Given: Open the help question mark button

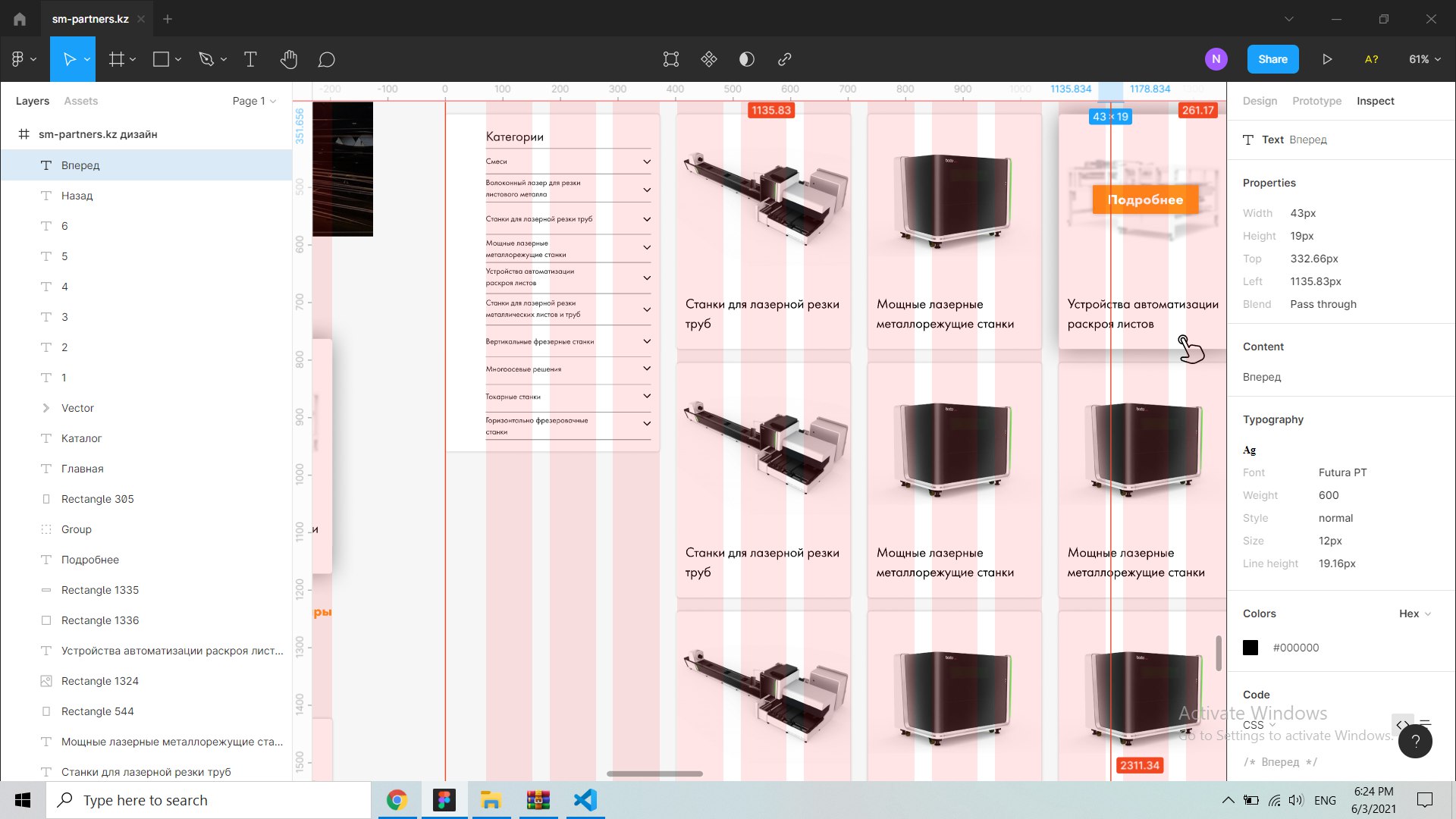Looking at the screenshot, I should coord(1415,741).
